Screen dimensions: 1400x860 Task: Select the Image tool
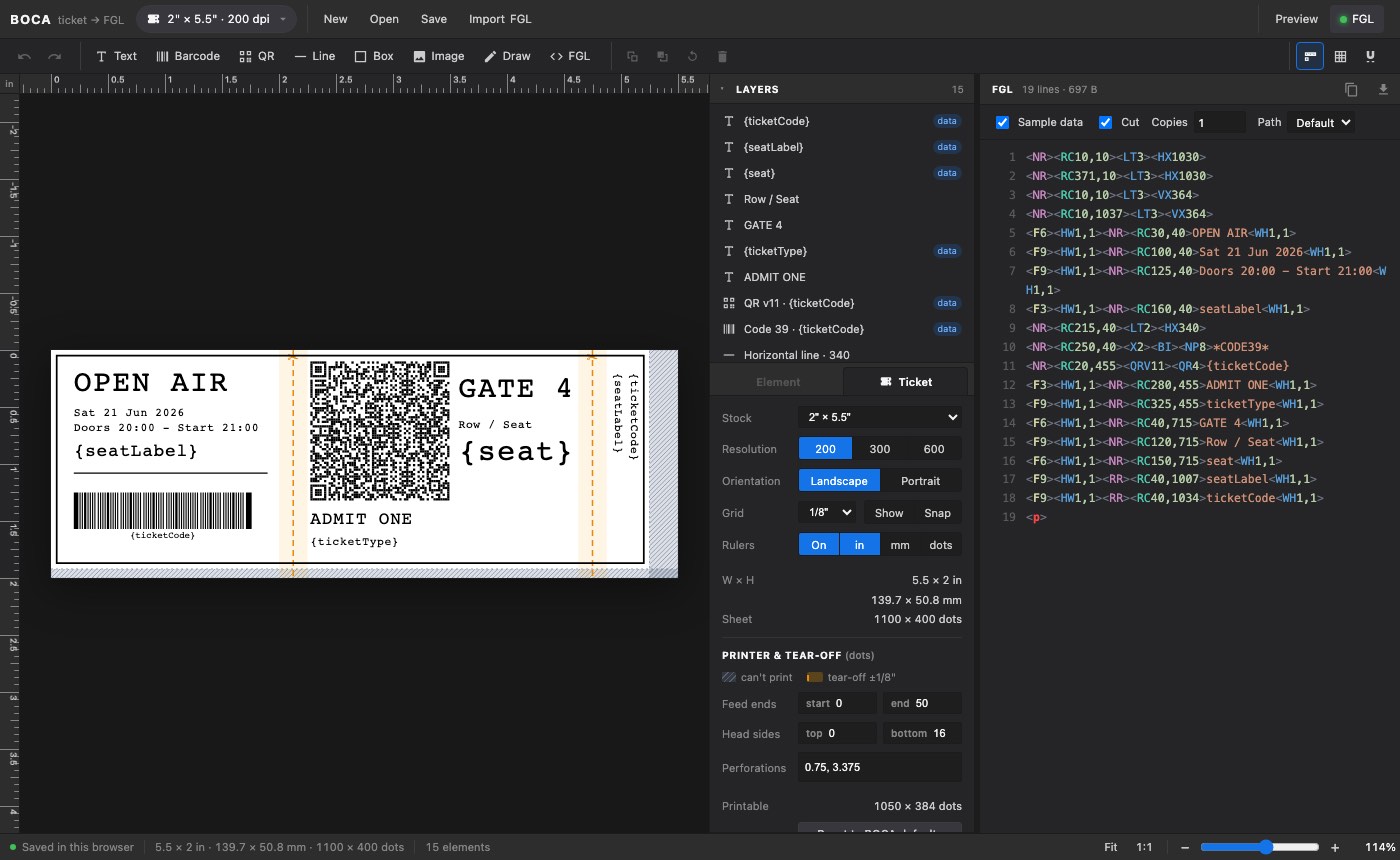tap(438, 56)
